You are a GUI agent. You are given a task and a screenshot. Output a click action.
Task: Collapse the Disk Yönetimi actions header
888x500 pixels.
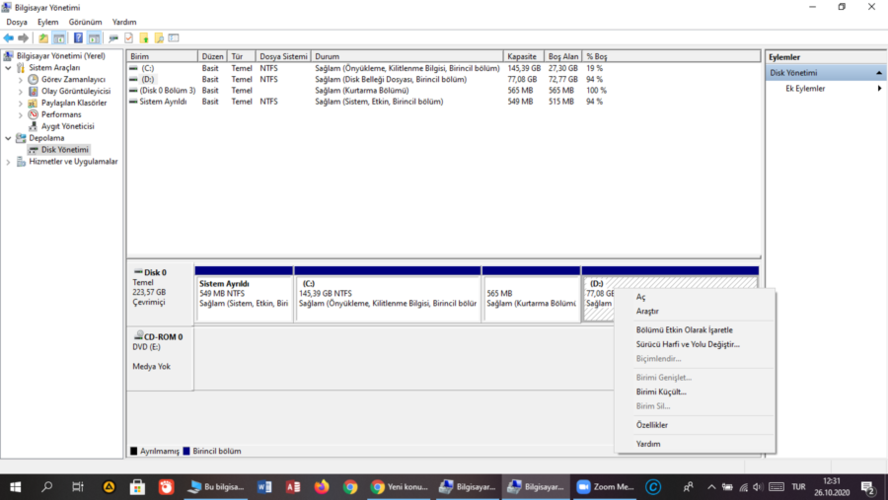click(x=879, y=73)
